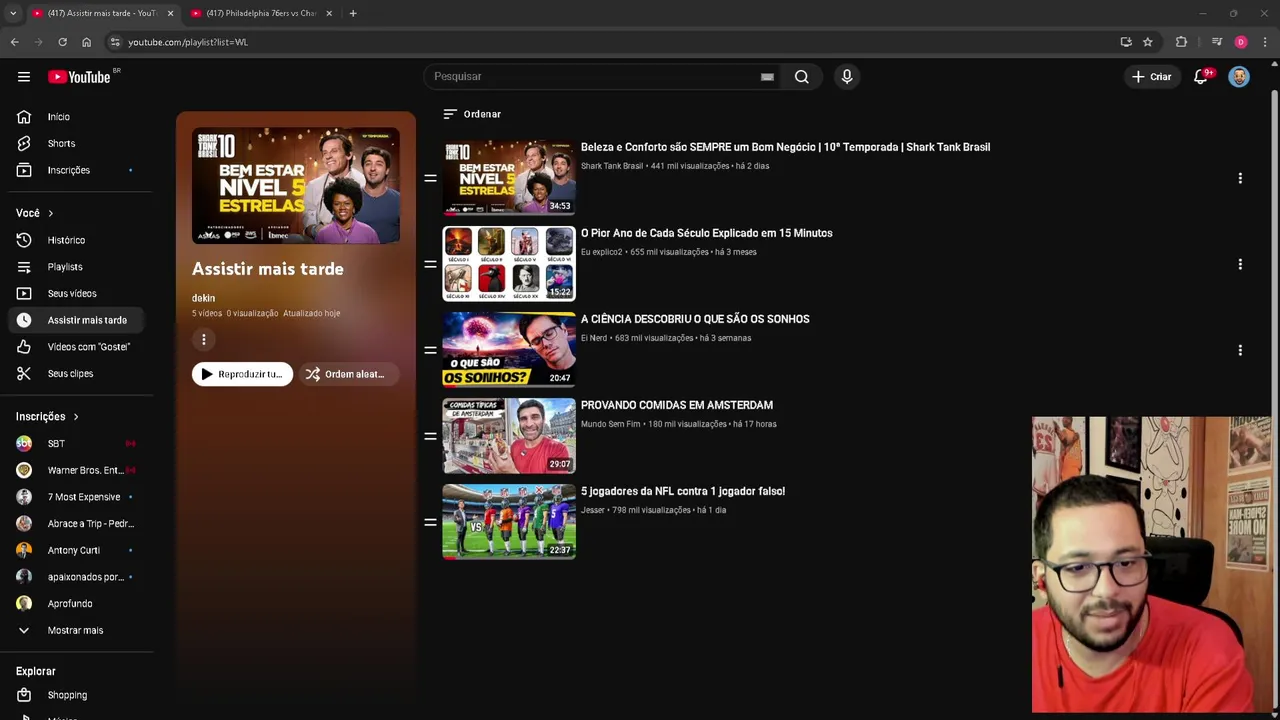Grab reorder handle of Shark Tank video
This screenshot has width=1280, height=720.
point(430,178)
